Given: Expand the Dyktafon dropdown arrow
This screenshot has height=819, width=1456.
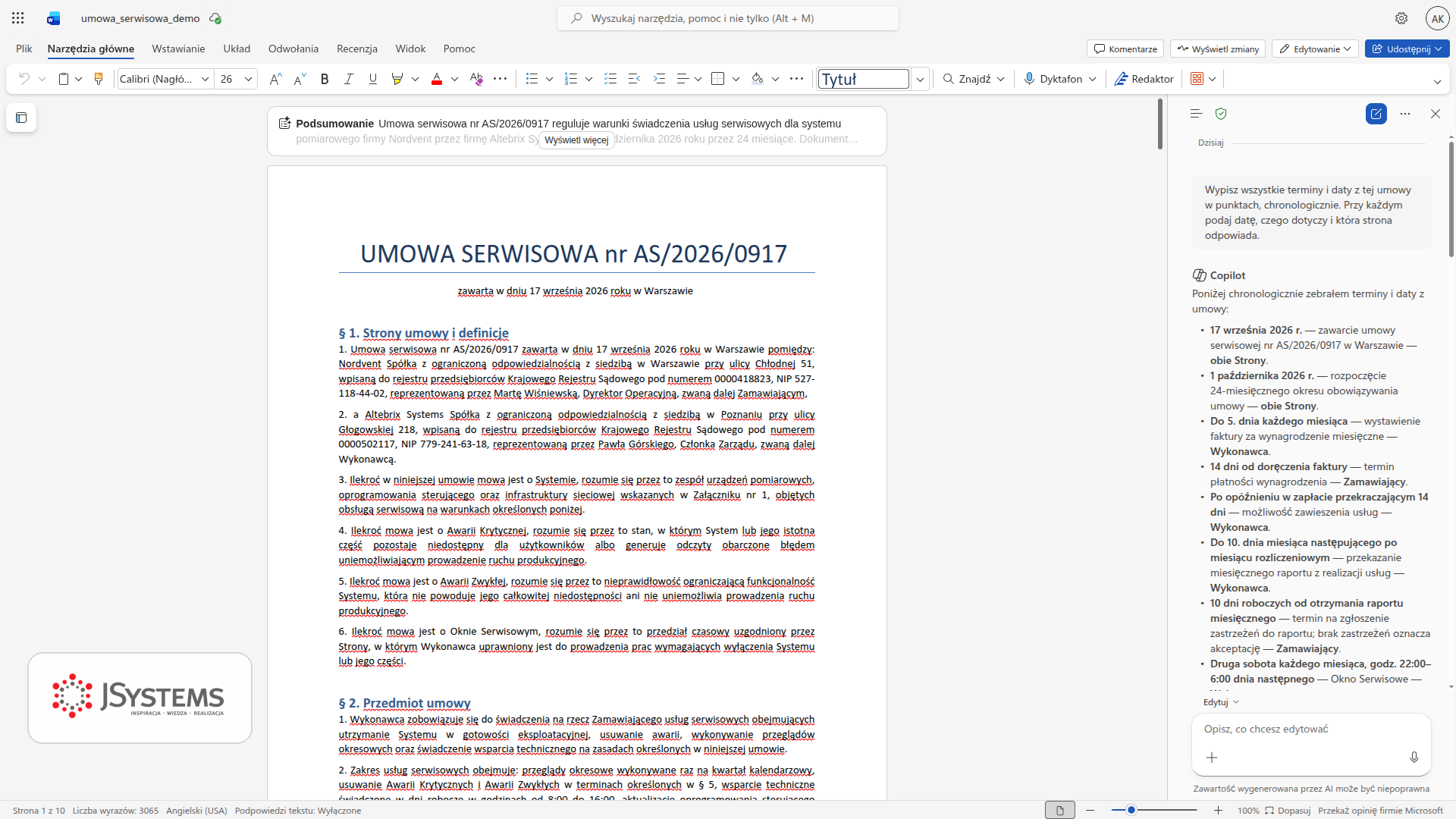Looking at the screenshot, I should pyautogui.click(x=1093, y=79).
